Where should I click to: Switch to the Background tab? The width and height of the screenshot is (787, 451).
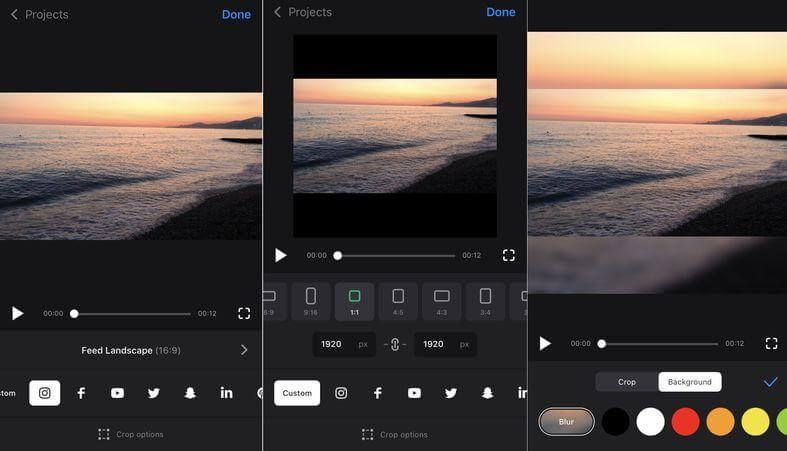[x=690, y=382]
